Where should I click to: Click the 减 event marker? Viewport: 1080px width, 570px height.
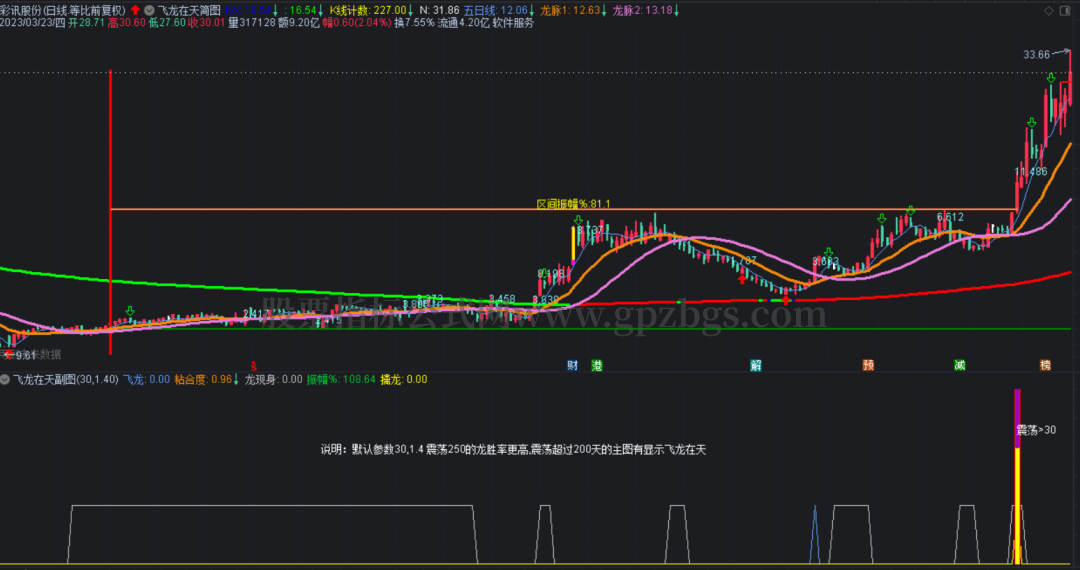[959, 365]
